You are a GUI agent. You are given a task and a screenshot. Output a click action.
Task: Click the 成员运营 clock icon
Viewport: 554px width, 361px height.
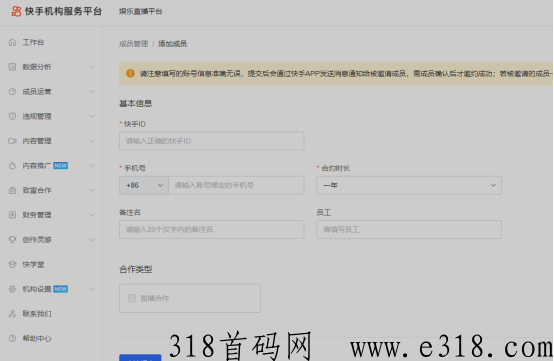click(12, 91)
